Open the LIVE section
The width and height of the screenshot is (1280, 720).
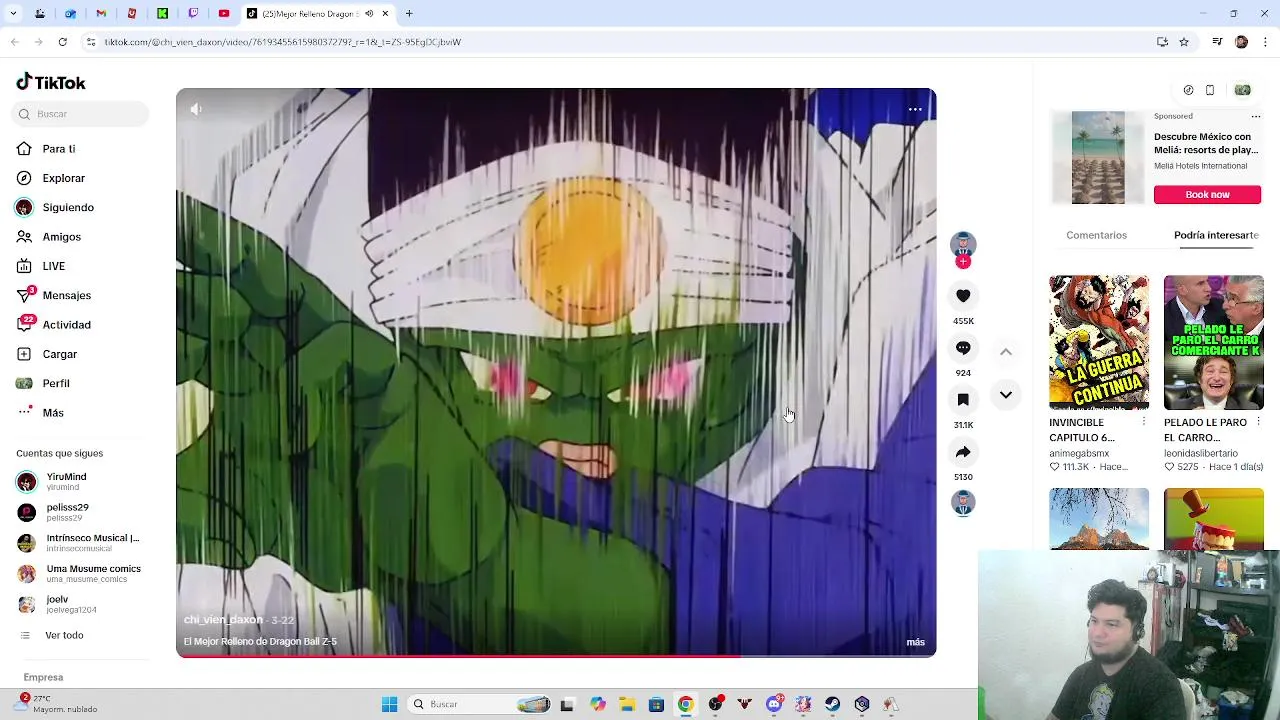click(x=54, y=266)
